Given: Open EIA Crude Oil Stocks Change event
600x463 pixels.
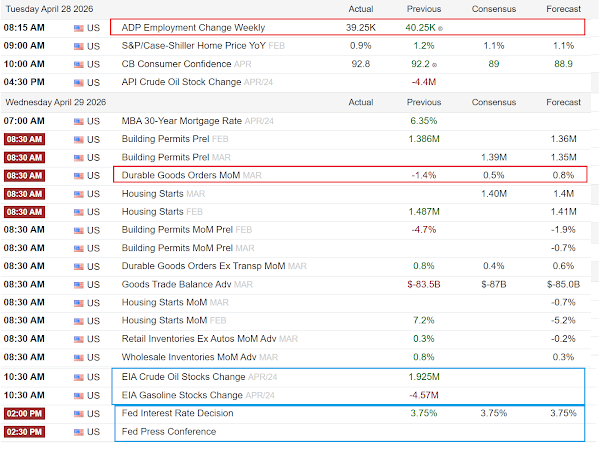Looking at the screenshot, I should coord(183,377).
